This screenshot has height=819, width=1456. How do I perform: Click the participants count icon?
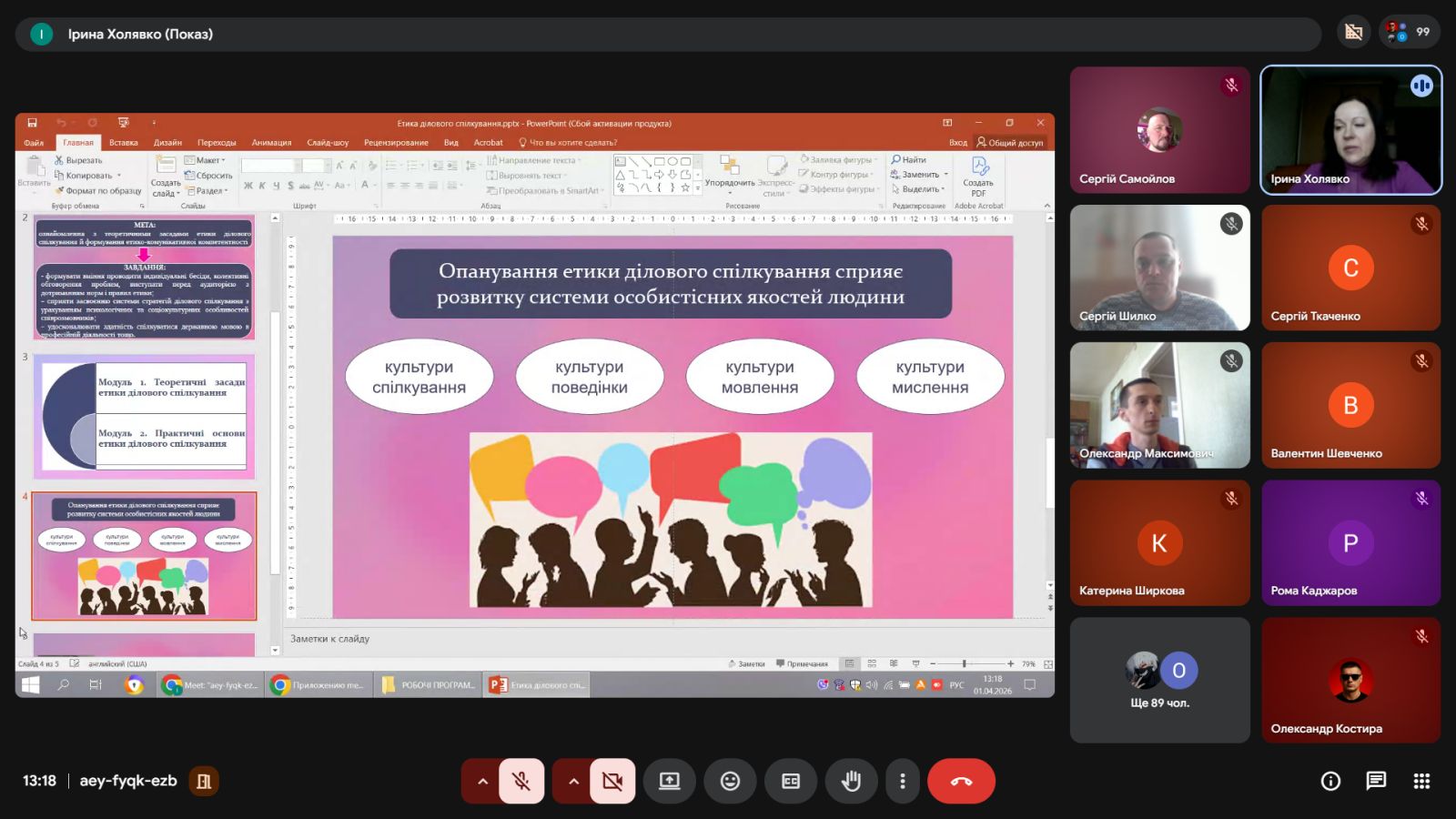point(1409,32)
